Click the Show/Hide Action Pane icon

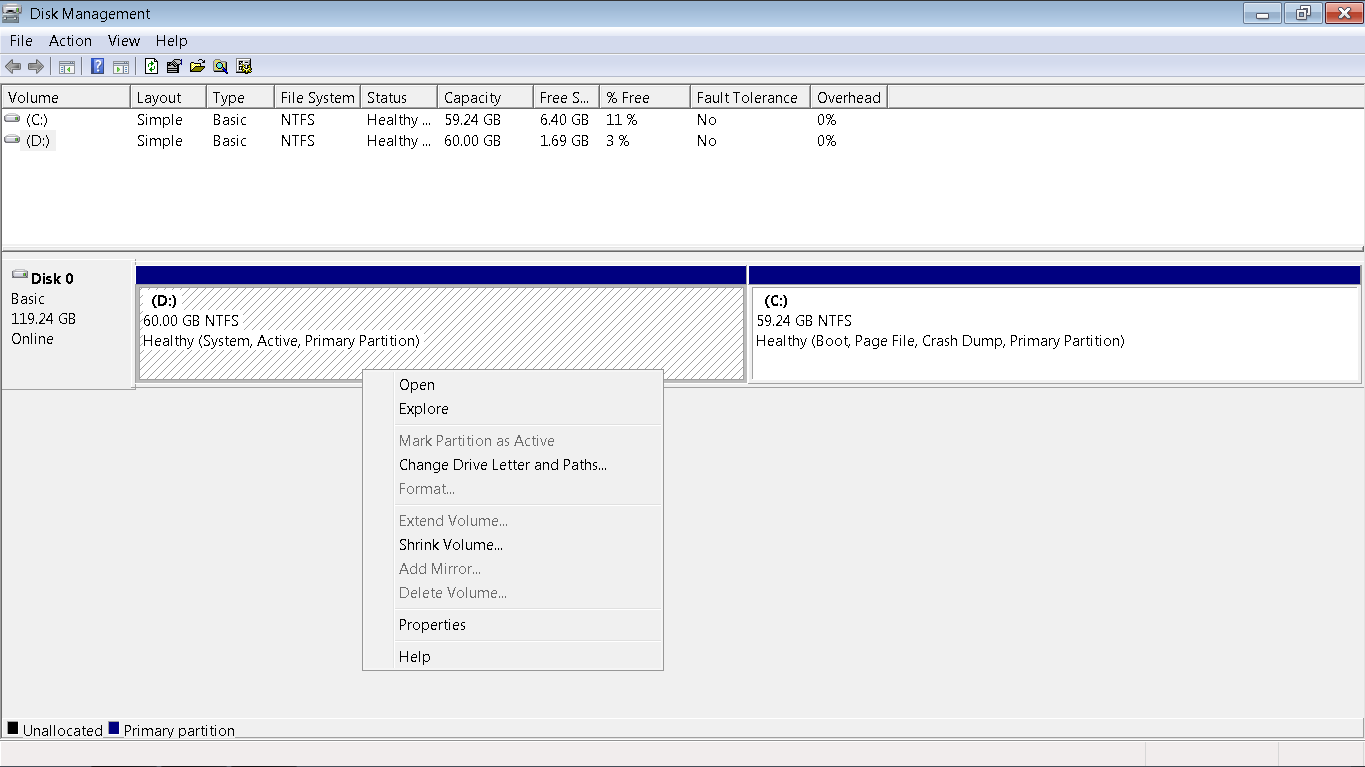120,67
